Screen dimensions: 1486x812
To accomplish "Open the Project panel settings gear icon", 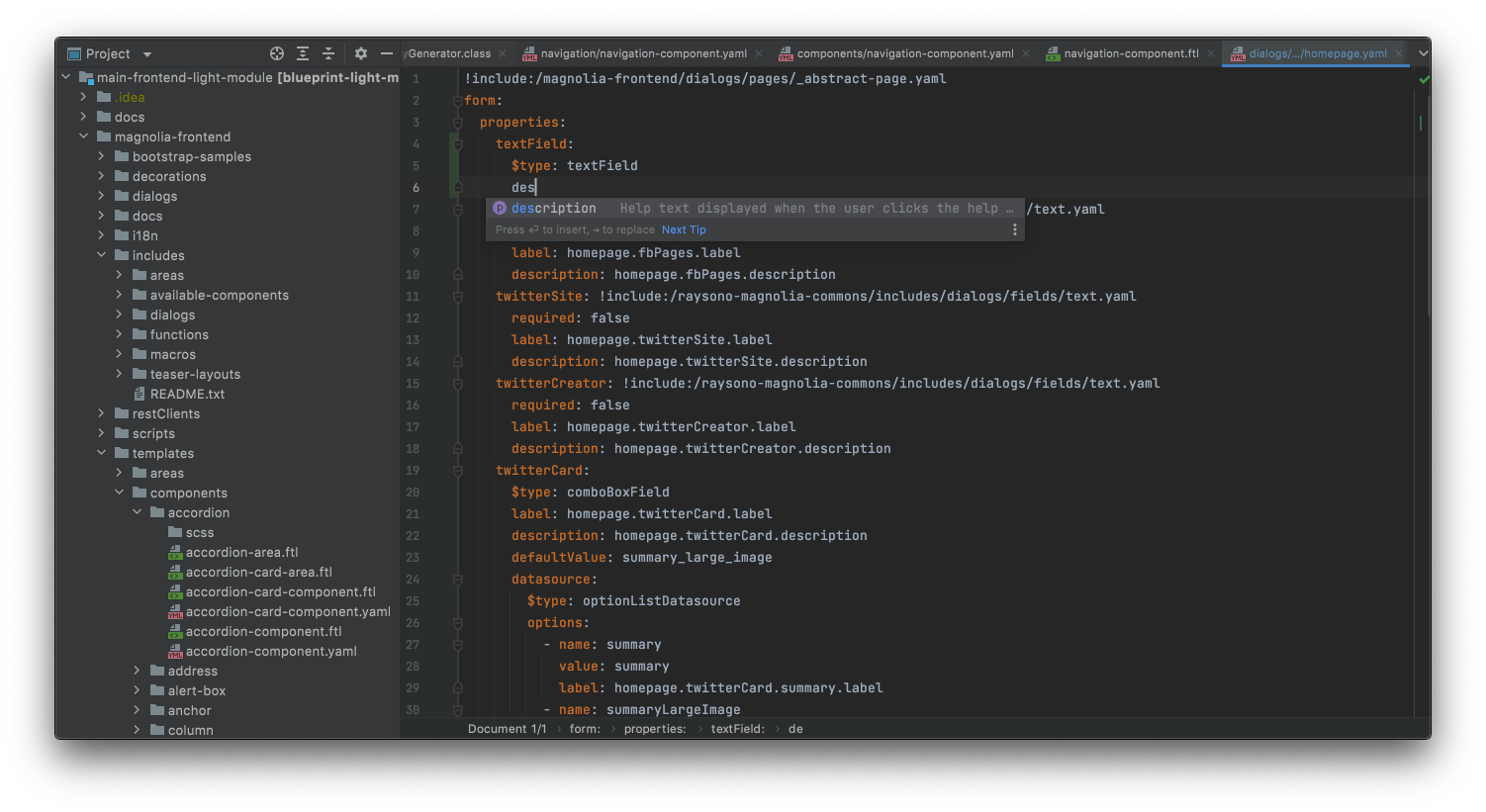I will 360,53.
